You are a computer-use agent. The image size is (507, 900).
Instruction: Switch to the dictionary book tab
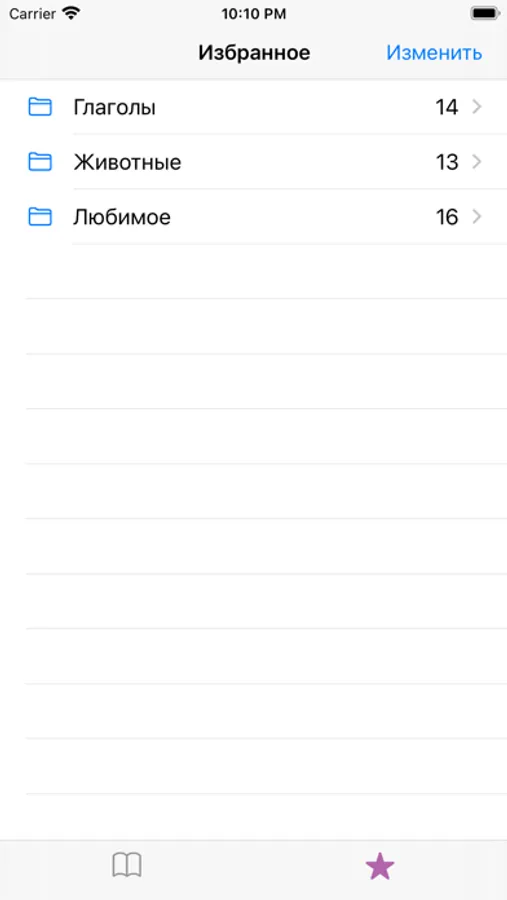[x=127, y=866]
